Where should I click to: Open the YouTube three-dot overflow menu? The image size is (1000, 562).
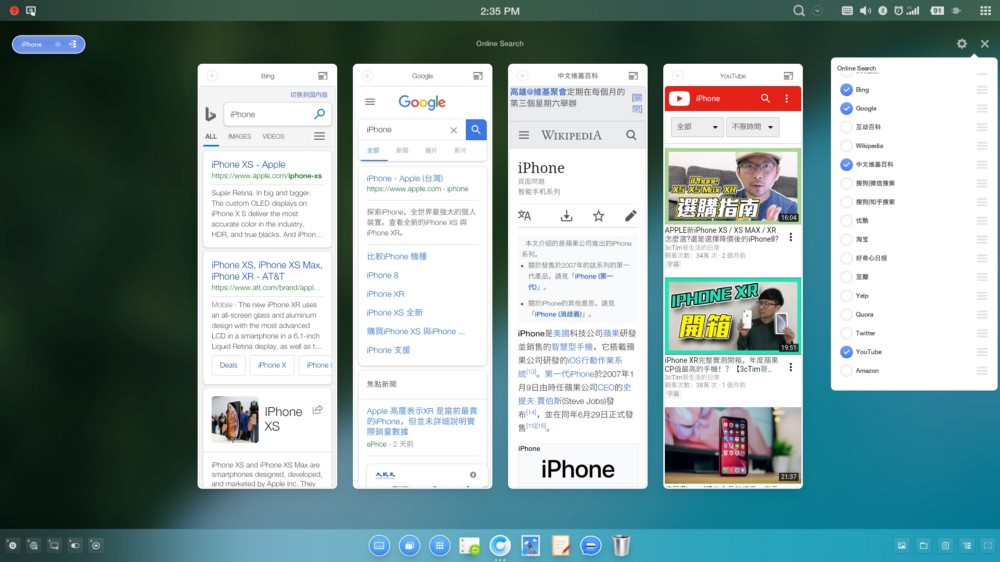coord(787,98)
